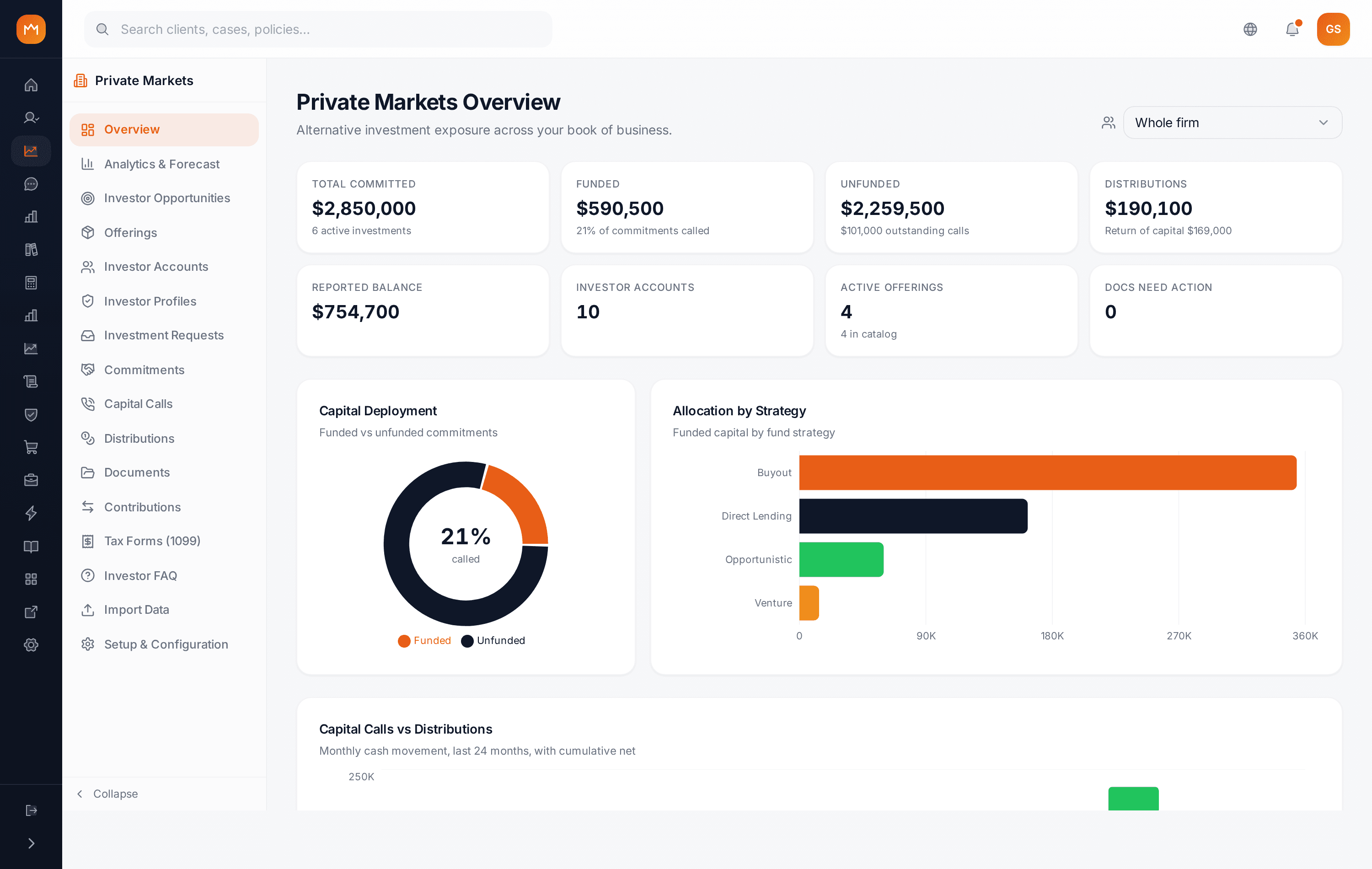1372x869 pixels.
Task: Open the library books icon in rail
Action: [31, 250]
